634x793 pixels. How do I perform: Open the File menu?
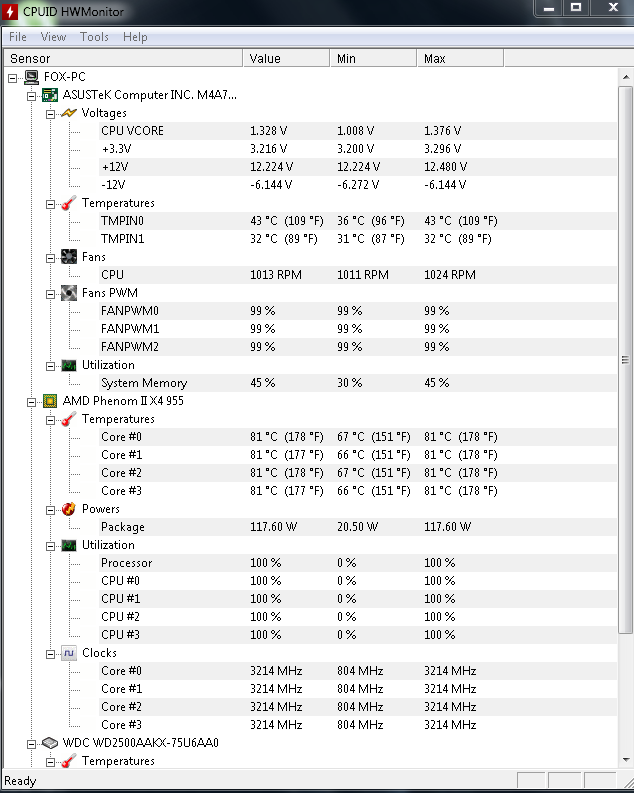point(18,37)
